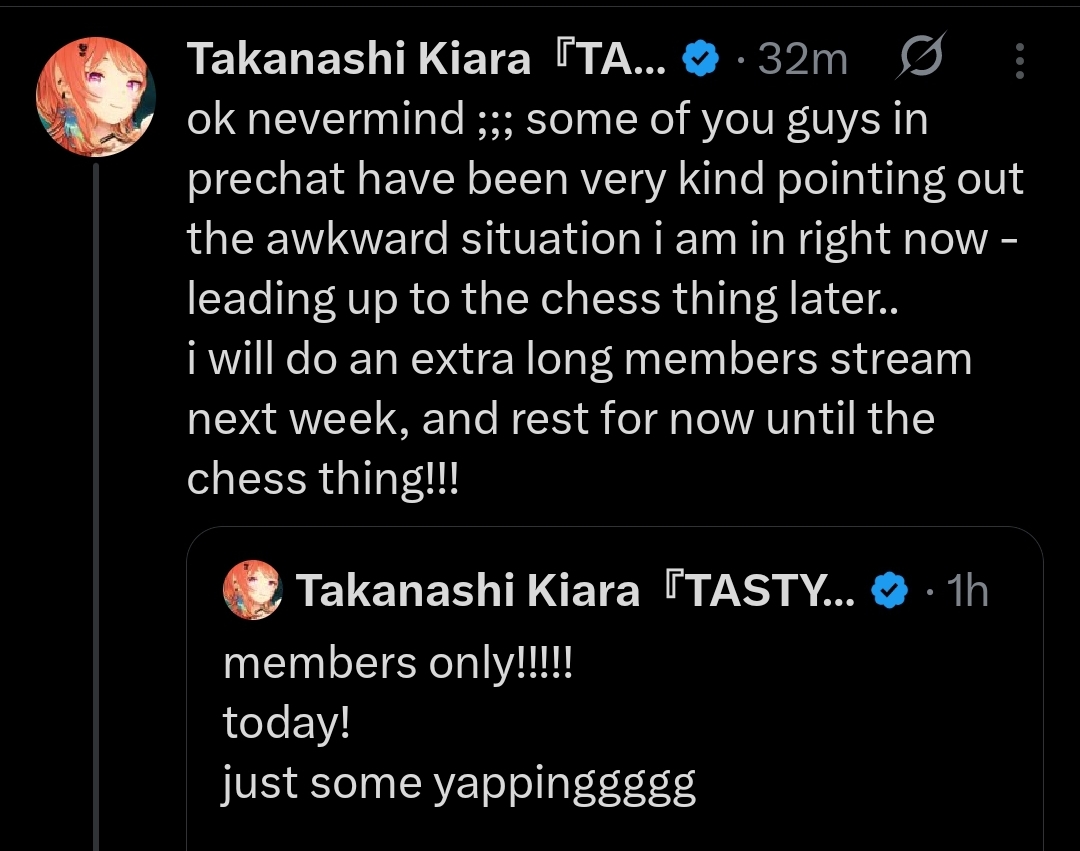This screenshot has height=851, width=1080.
Task: Click the verified badge in the quoted tweet
Action: click(x=889, y=592)
